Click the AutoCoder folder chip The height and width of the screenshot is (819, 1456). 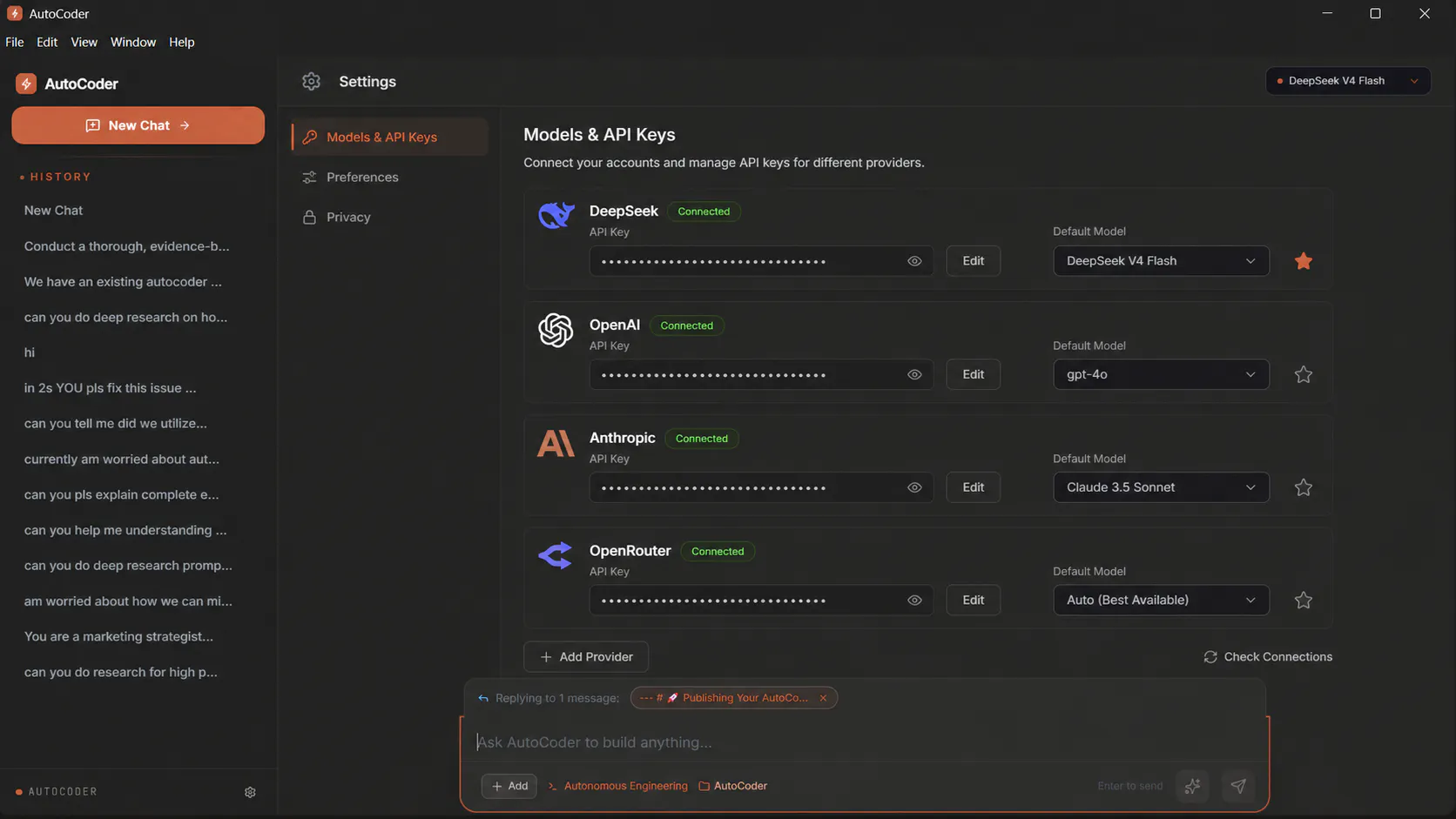coord(732,786)
